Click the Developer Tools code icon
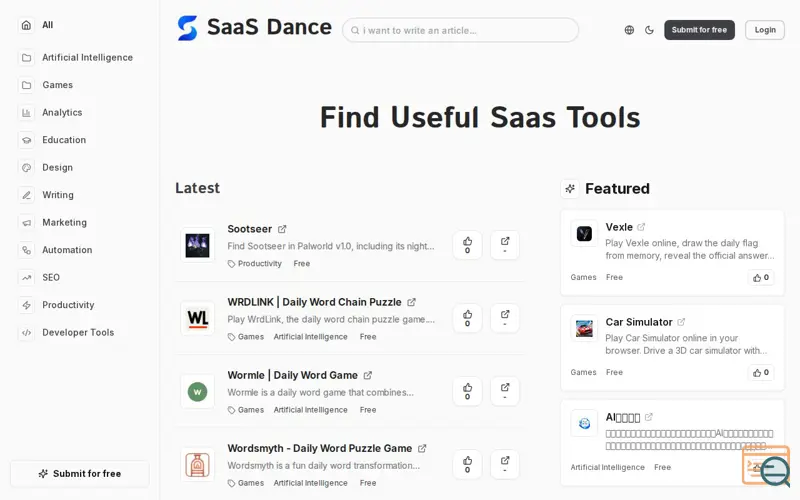The image size is (800, 500). pos(27,333)
